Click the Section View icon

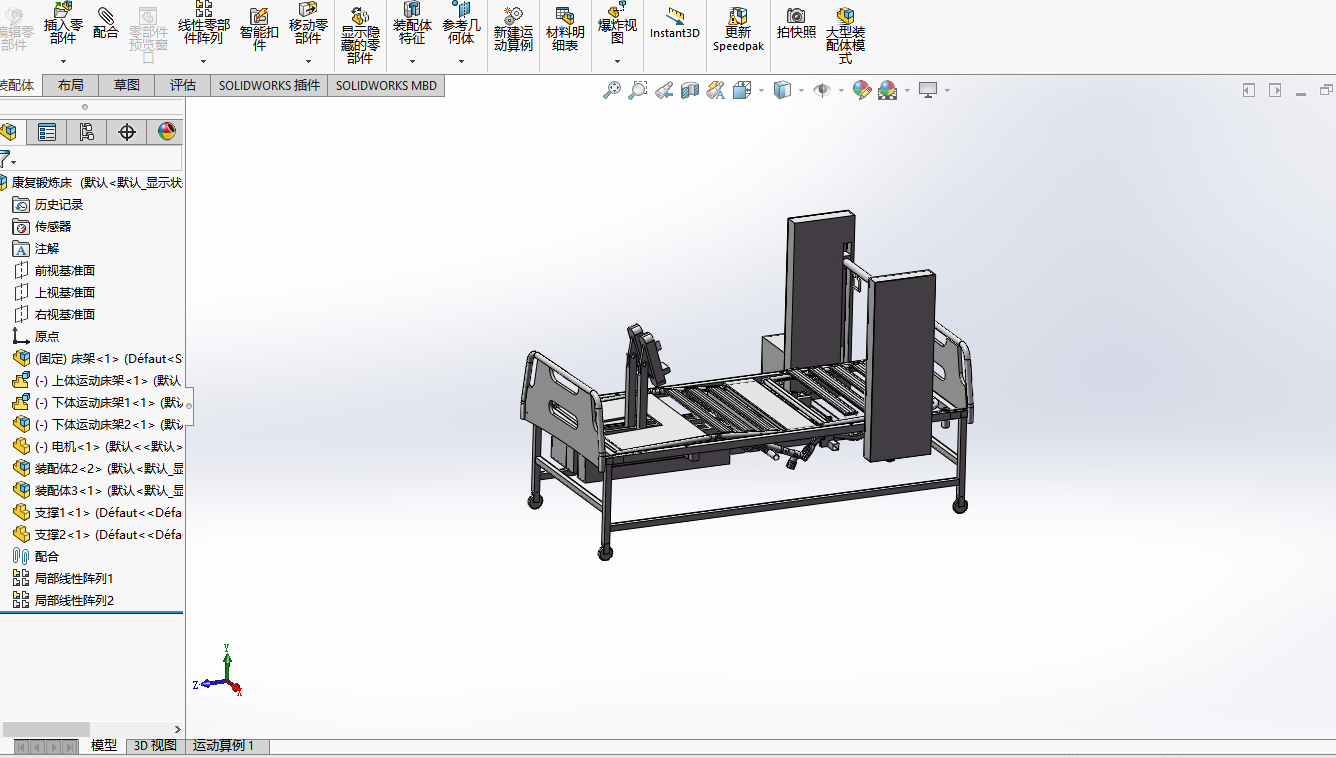tap(690, 90)
